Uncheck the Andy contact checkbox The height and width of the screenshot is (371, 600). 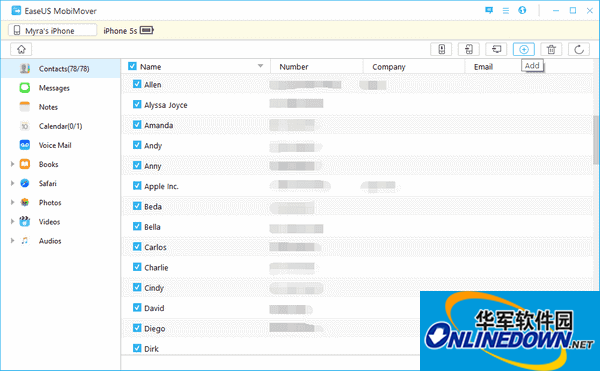pos(137,145)
